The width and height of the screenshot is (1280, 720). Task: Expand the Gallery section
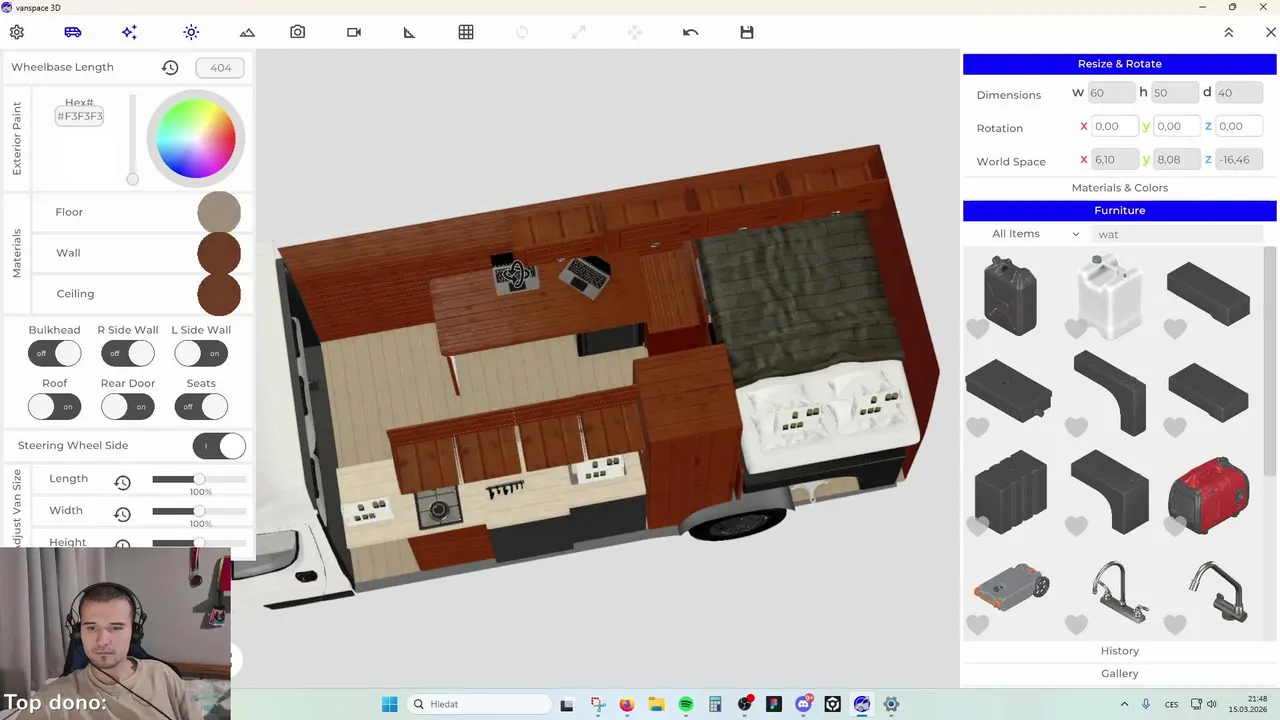[1120, 674]
